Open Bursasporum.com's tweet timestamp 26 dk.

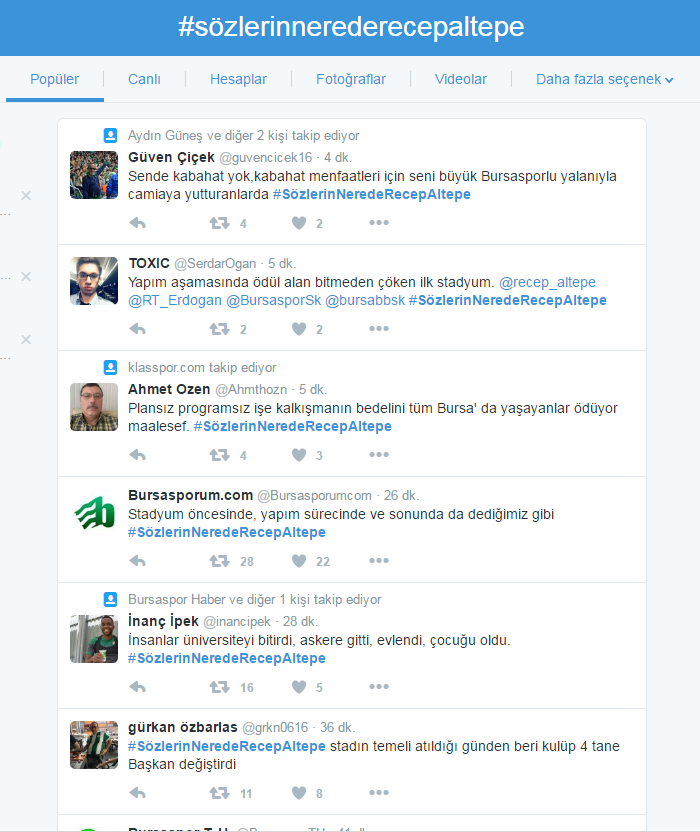coord(401,496)
